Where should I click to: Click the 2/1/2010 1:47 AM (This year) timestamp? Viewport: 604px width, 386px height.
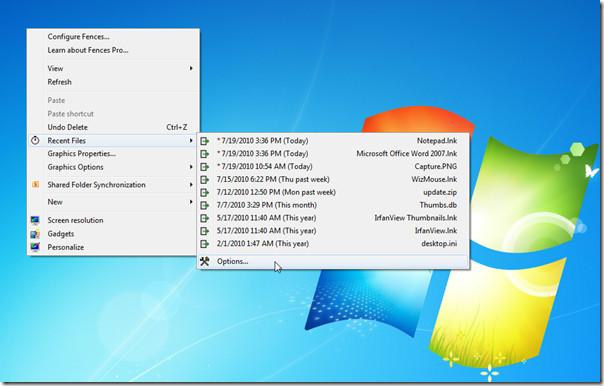[263, 243]
